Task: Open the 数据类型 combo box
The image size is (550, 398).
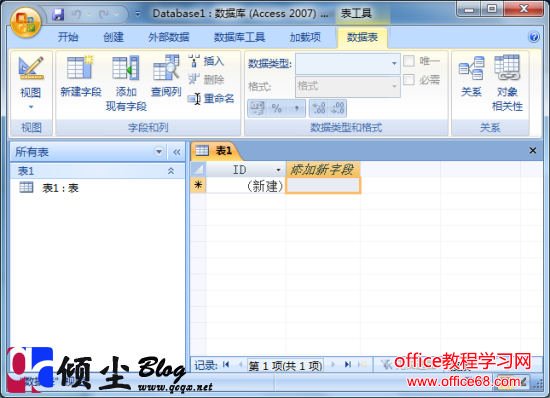Action: 348,63
